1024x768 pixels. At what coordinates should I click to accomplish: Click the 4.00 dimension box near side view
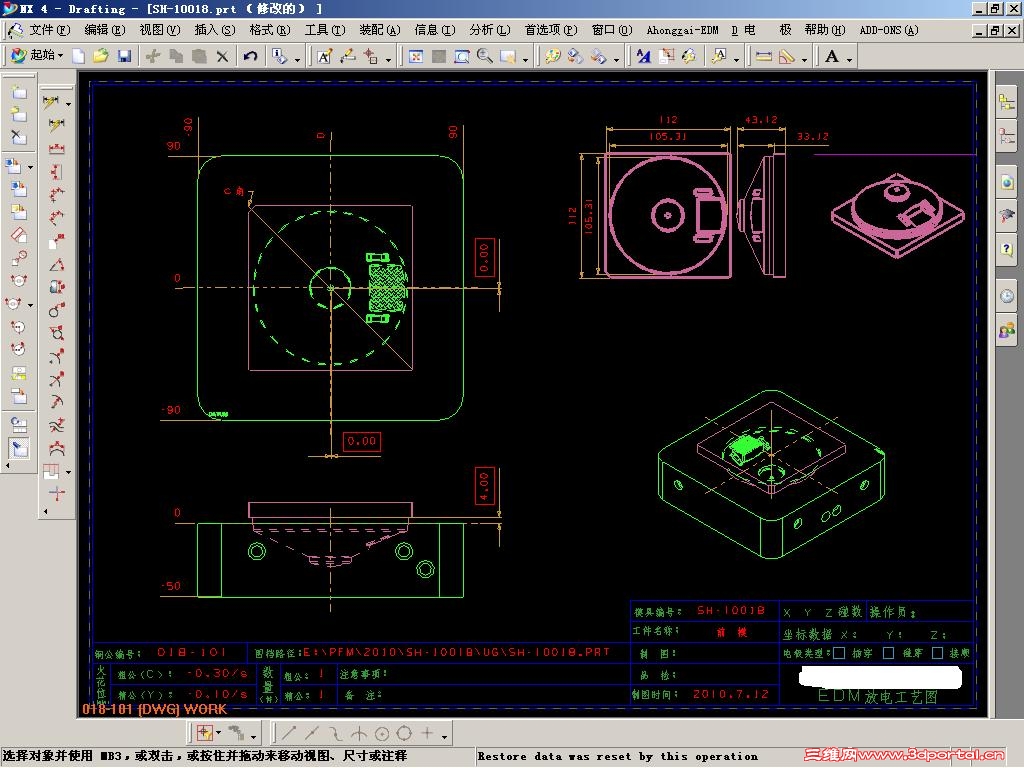pos(484,486)
